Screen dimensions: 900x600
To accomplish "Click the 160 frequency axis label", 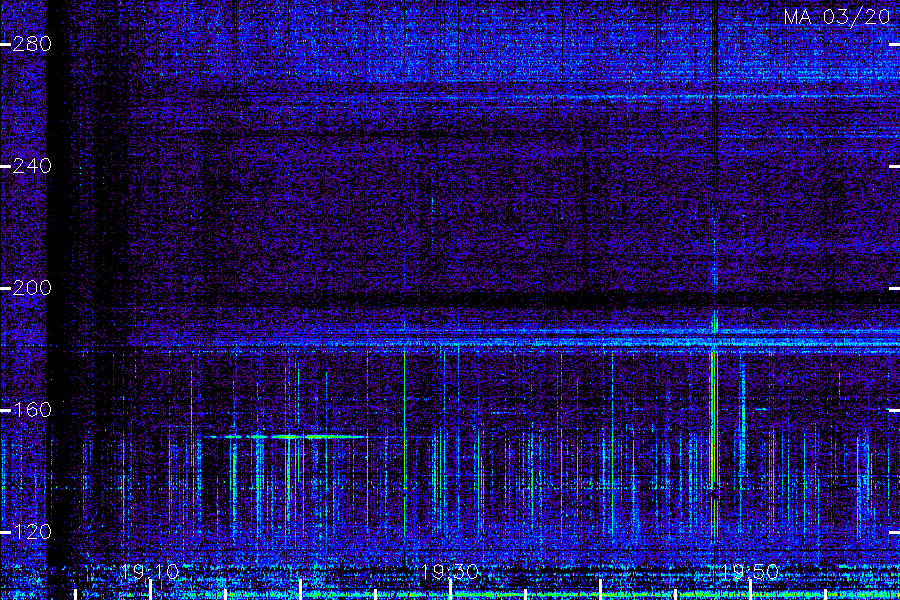I will (32, 410).
